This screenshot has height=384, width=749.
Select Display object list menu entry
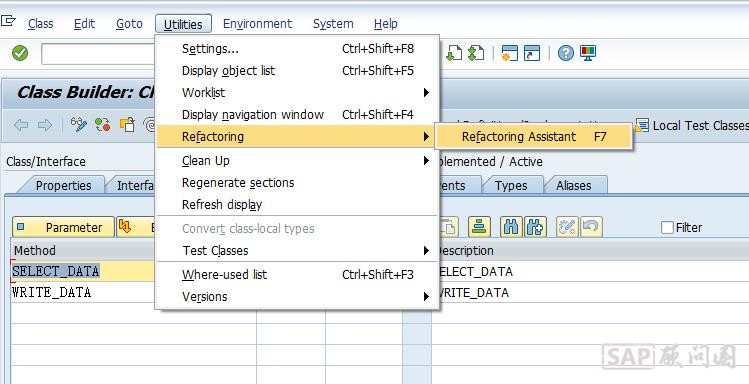297,71
